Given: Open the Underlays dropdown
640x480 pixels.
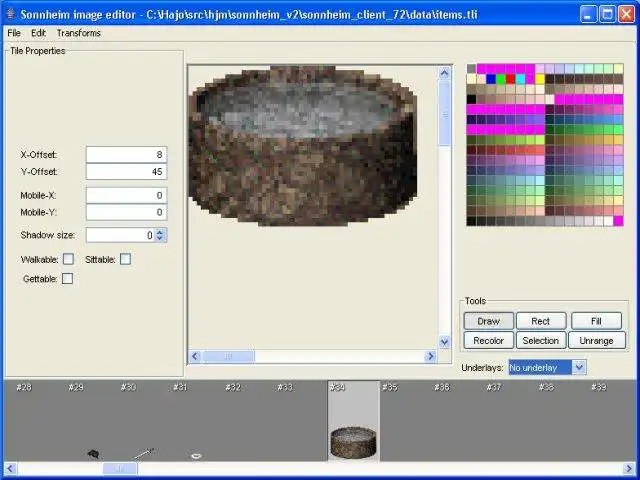Looking at the screenshot, I should [579, 367].
